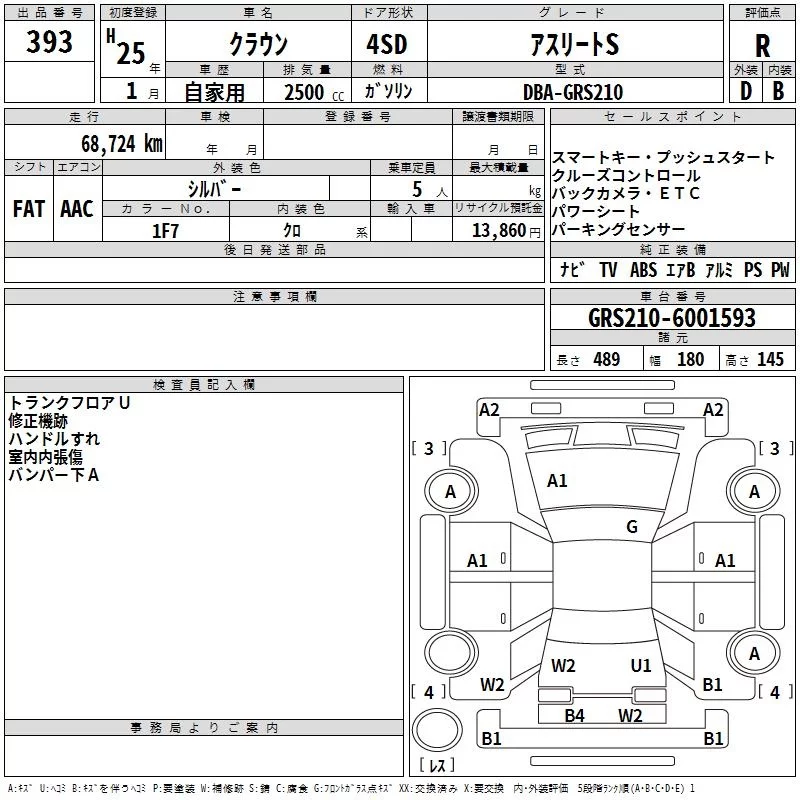Click the interior grade B
Screen dimensions: 800x800
pyautogui.click(x=778, y=91)
